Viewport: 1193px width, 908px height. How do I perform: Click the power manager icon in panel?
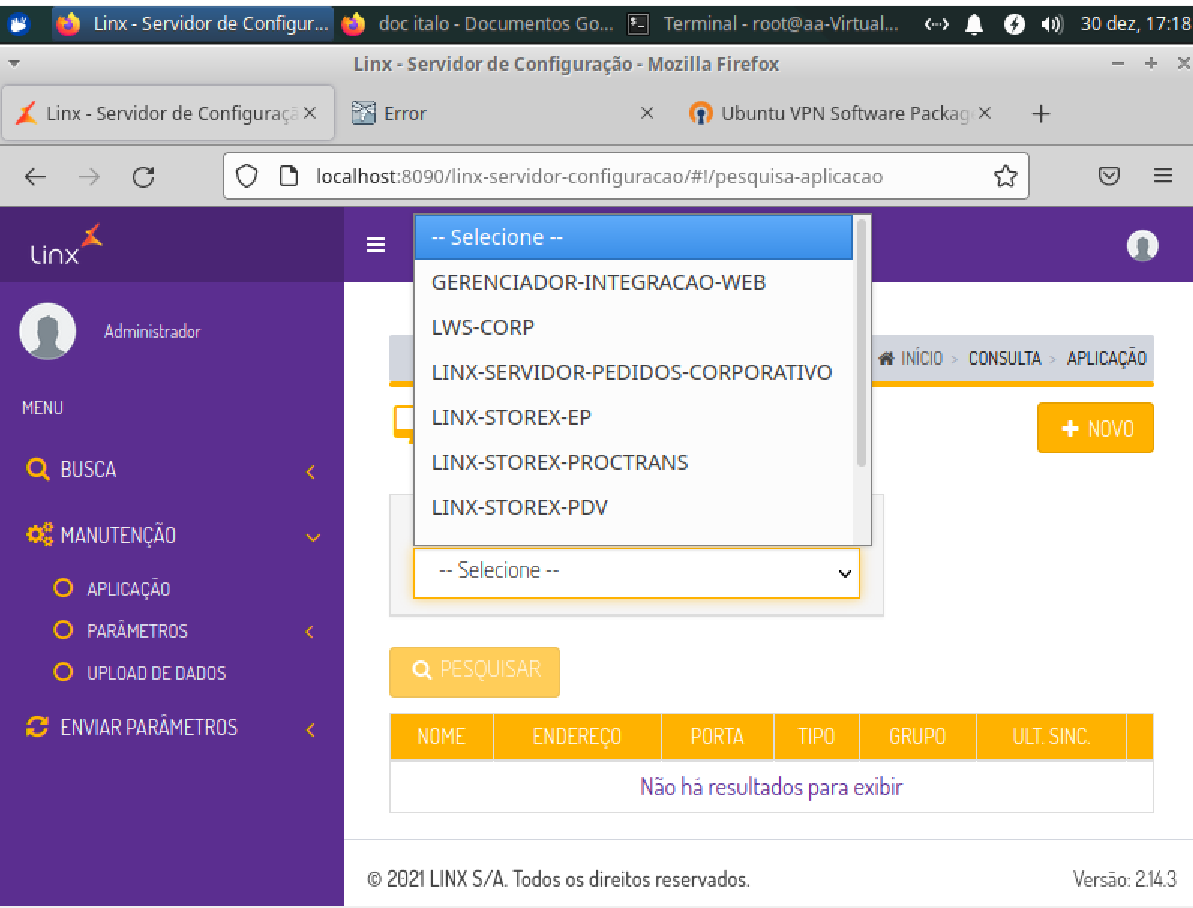[1013, 24]
